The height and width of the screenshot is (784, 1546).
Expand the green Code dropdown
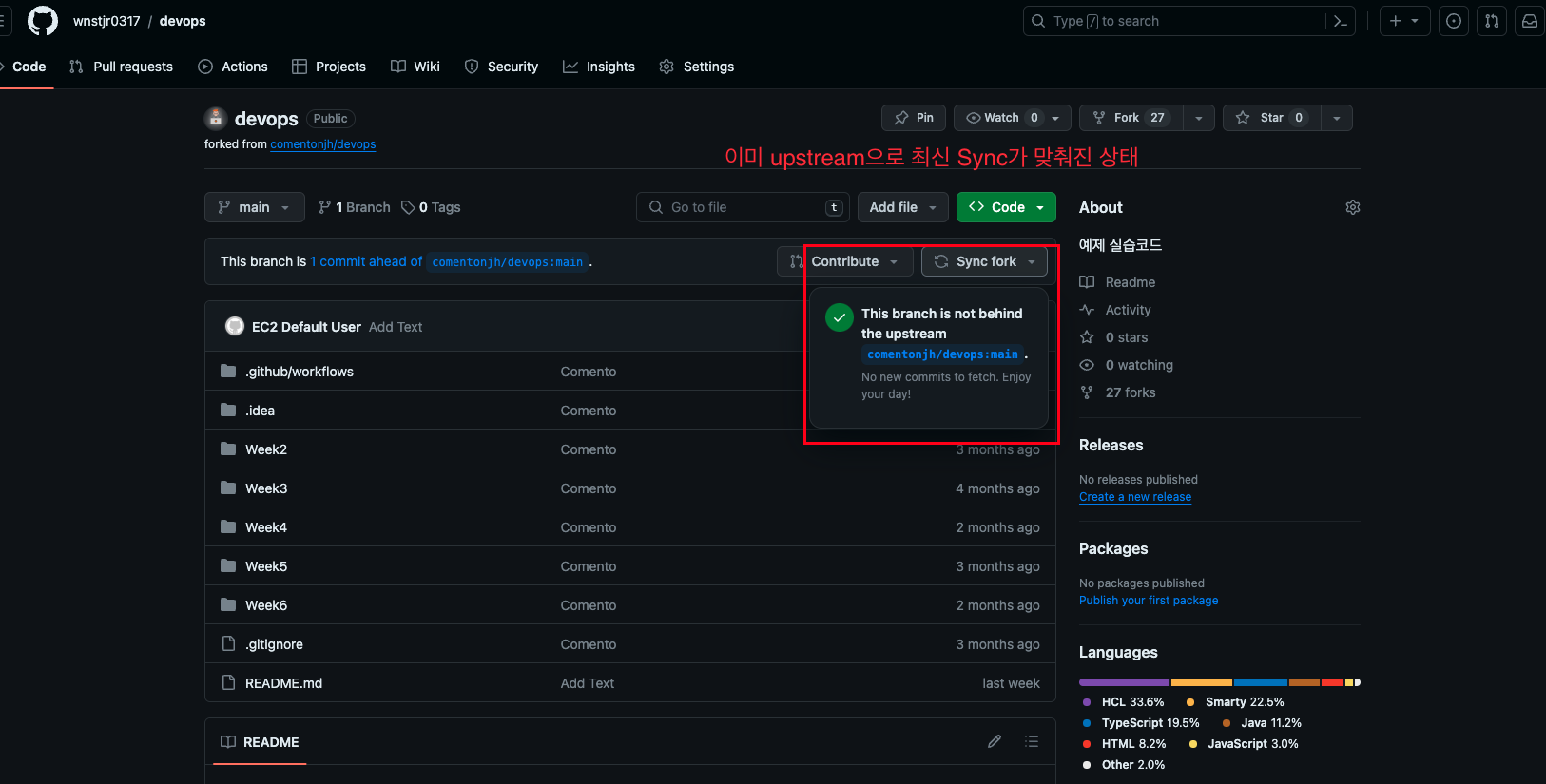coord(1006,207)
